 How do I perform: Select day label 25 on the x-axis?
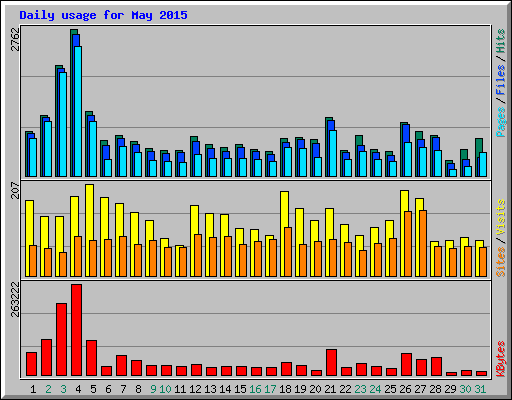pyautogui.click(x=390, y=389)
